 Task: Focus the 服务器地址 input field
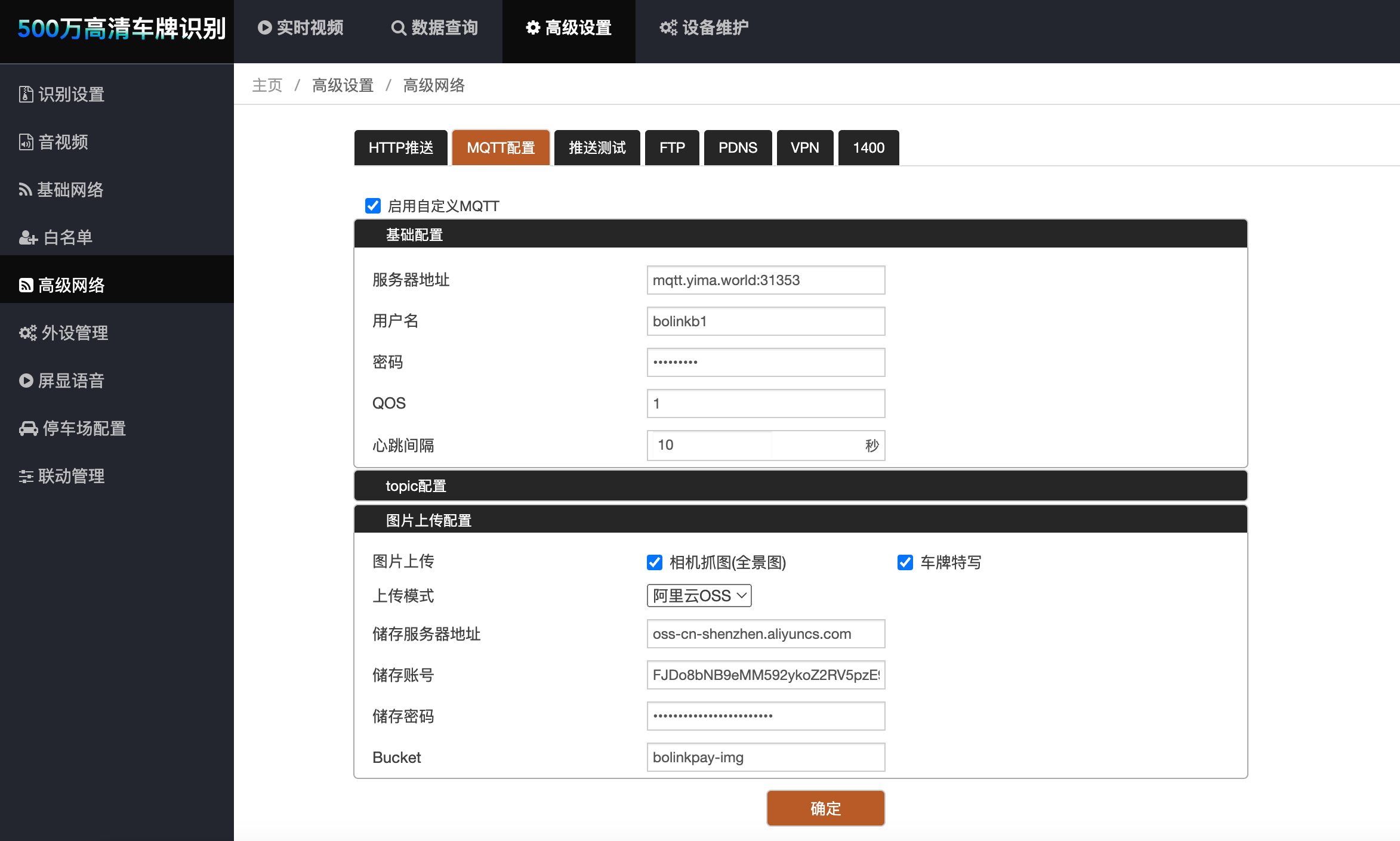766,280
